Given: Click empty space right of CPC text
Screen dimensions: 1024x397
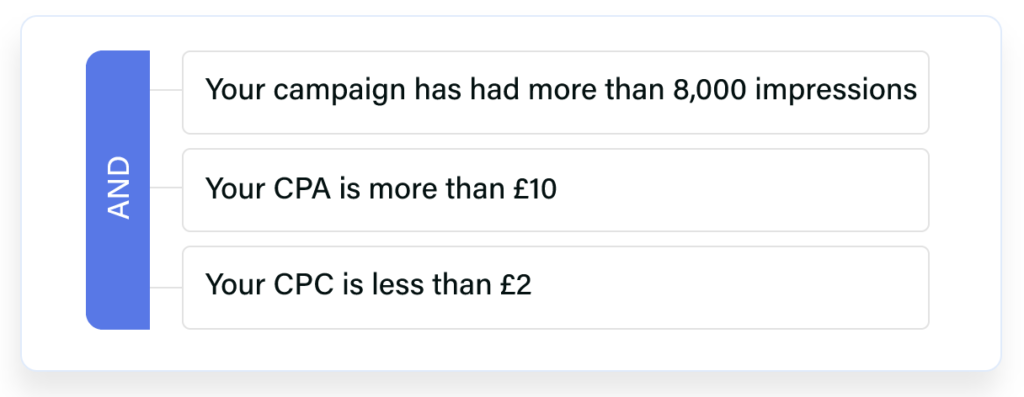Looking at the screenshot, I should pyautogui.click(x=728, y=288).
